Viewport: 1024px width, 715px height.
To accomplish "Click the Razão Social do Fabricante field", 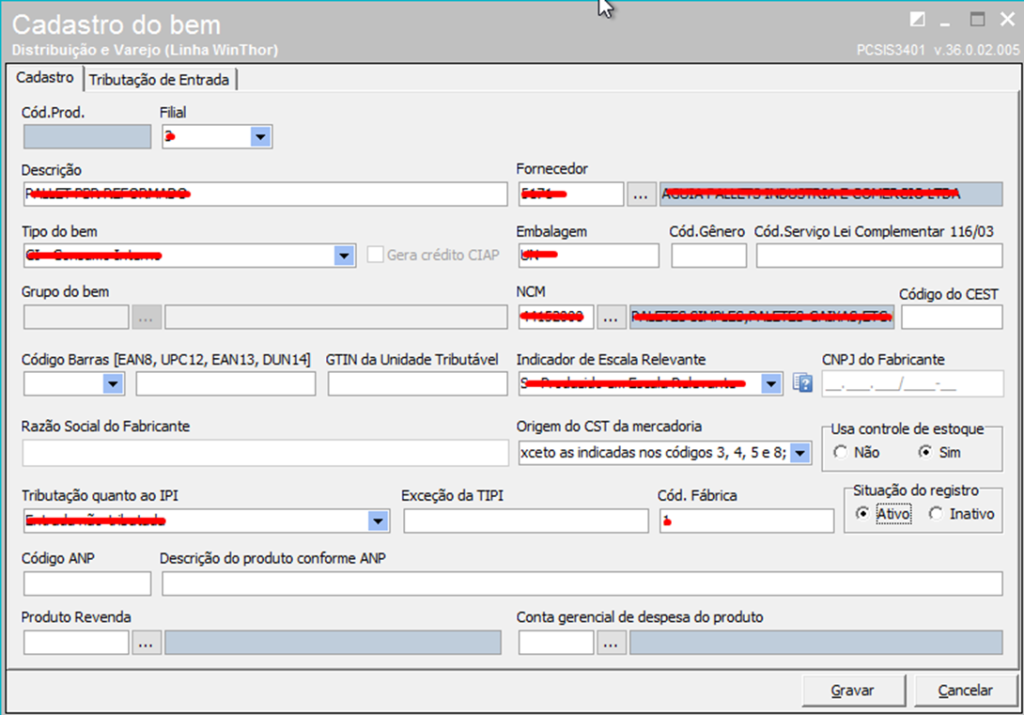I will tap(264, 453).
